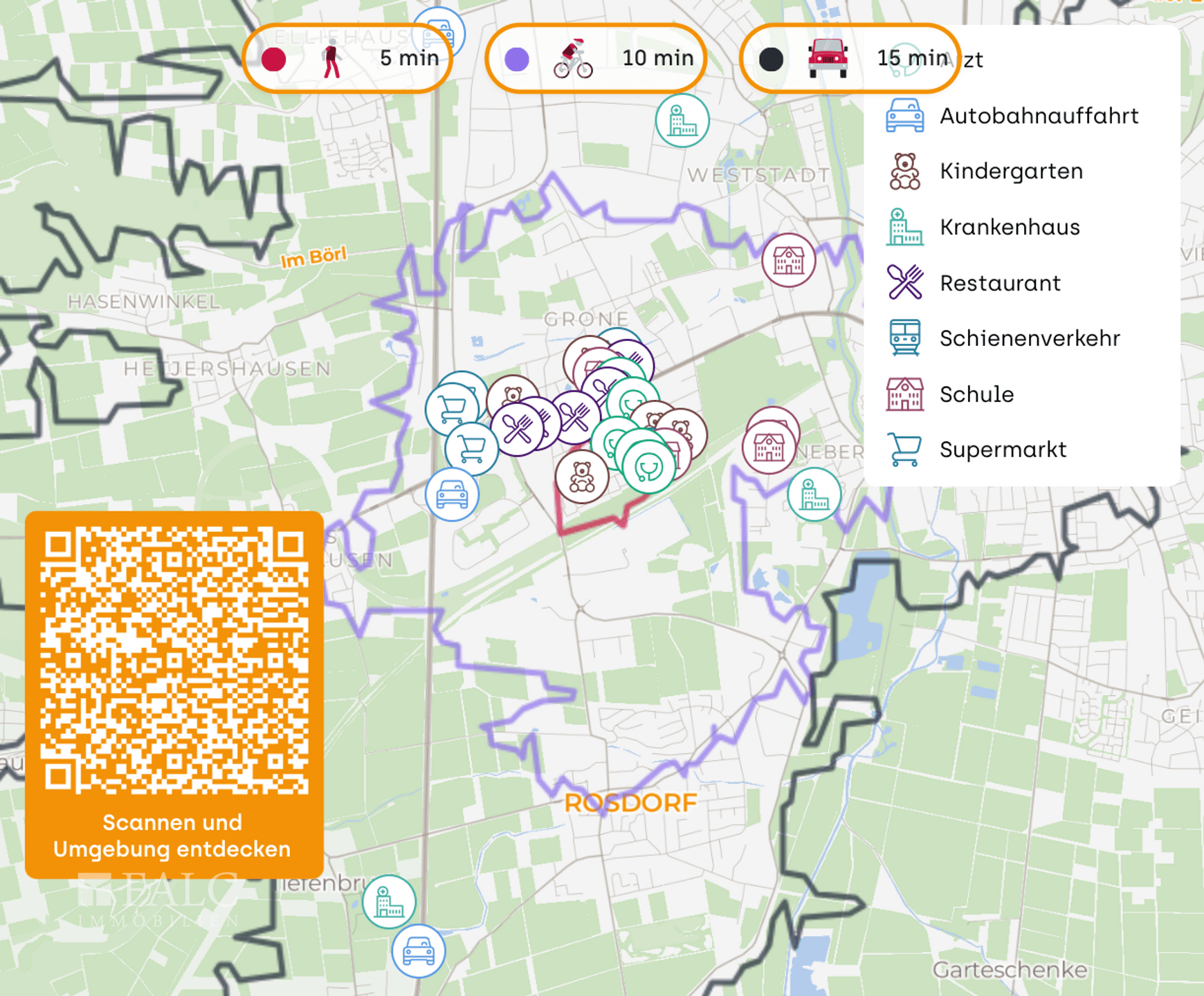This screenshot has height=996, width=1204.
Task: Open the front green doctor stethoscope marker
Action: pyautogui.click(x=648, y=467)
